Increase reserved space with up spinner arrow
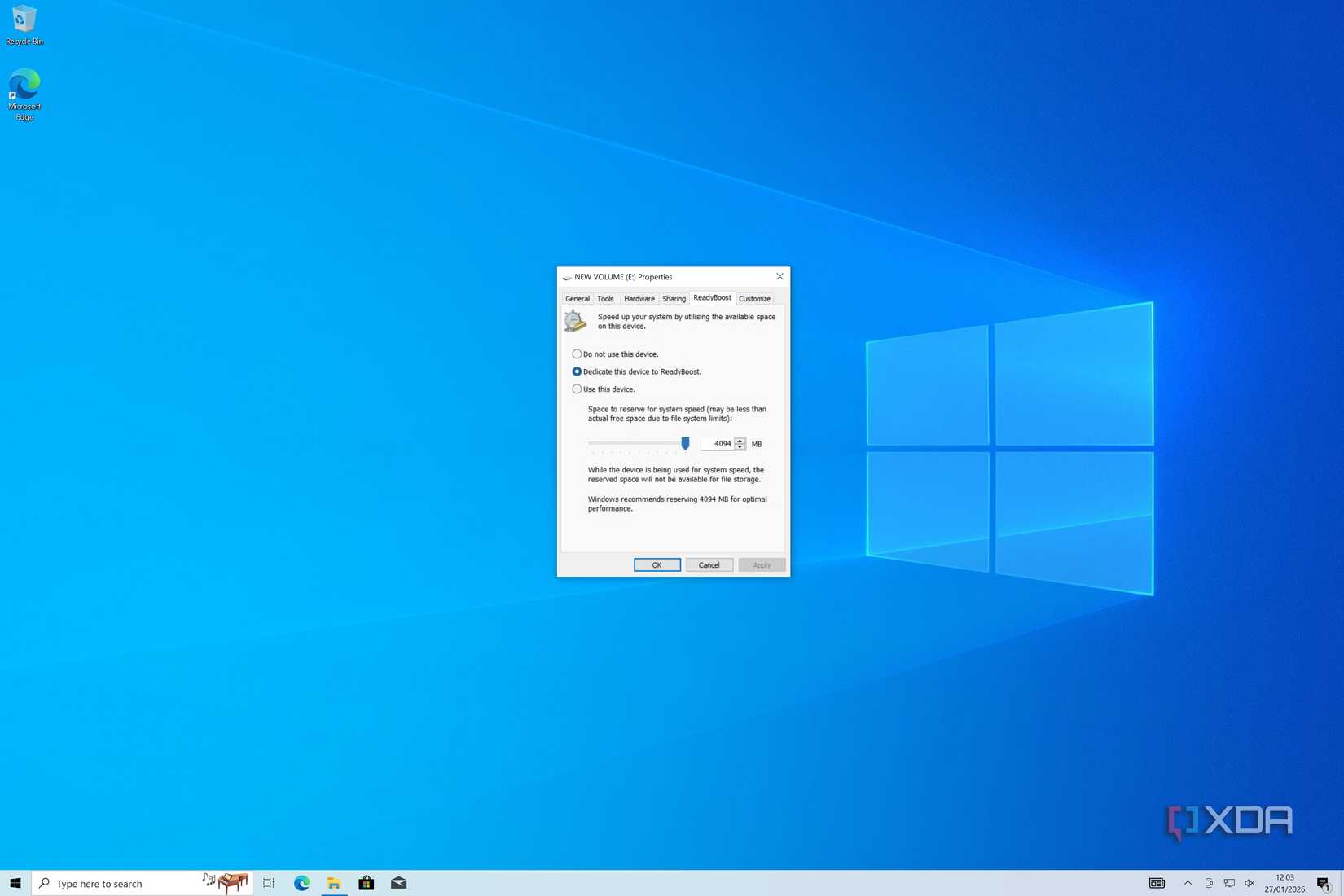This screenshot has width=1344, height=896. pos(740,441)
